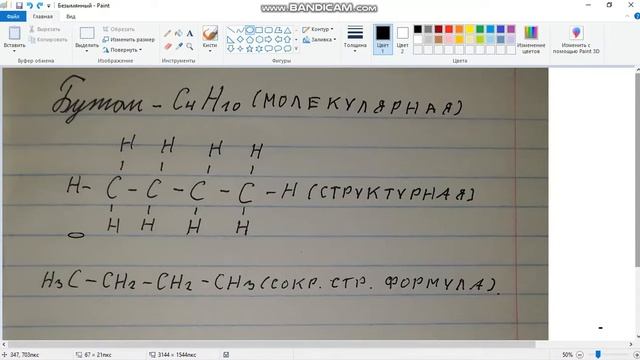Choose the up arrow shape

click(x=287, y=40)
